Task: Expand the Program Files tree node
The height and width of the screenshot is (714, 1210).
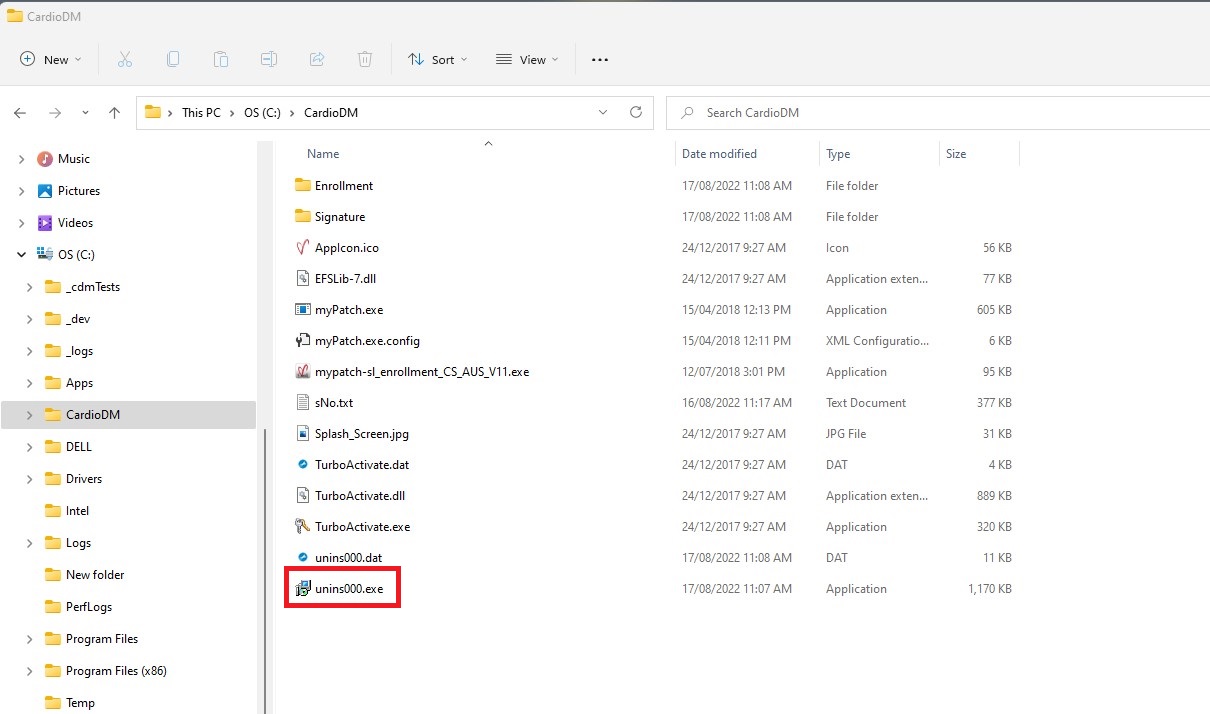Action: pos(29,639)
